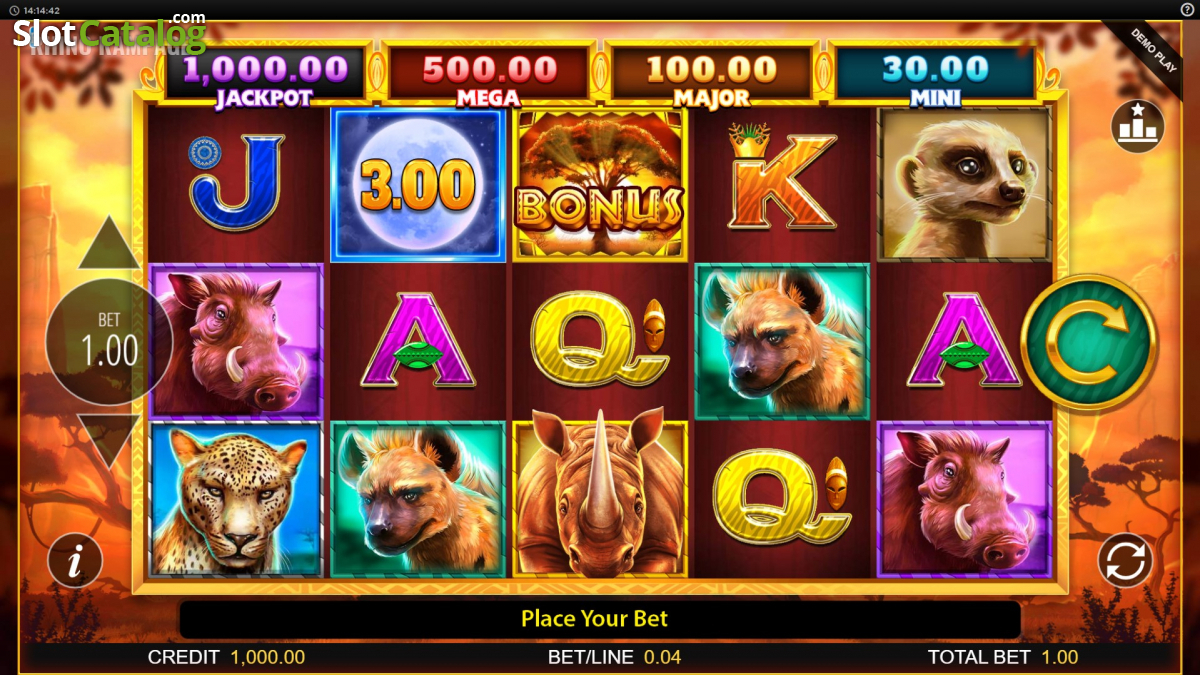The image size is (1200, 675).
Task: Click the SlotCatalog.com logo
Action: [x=110, y=32]
